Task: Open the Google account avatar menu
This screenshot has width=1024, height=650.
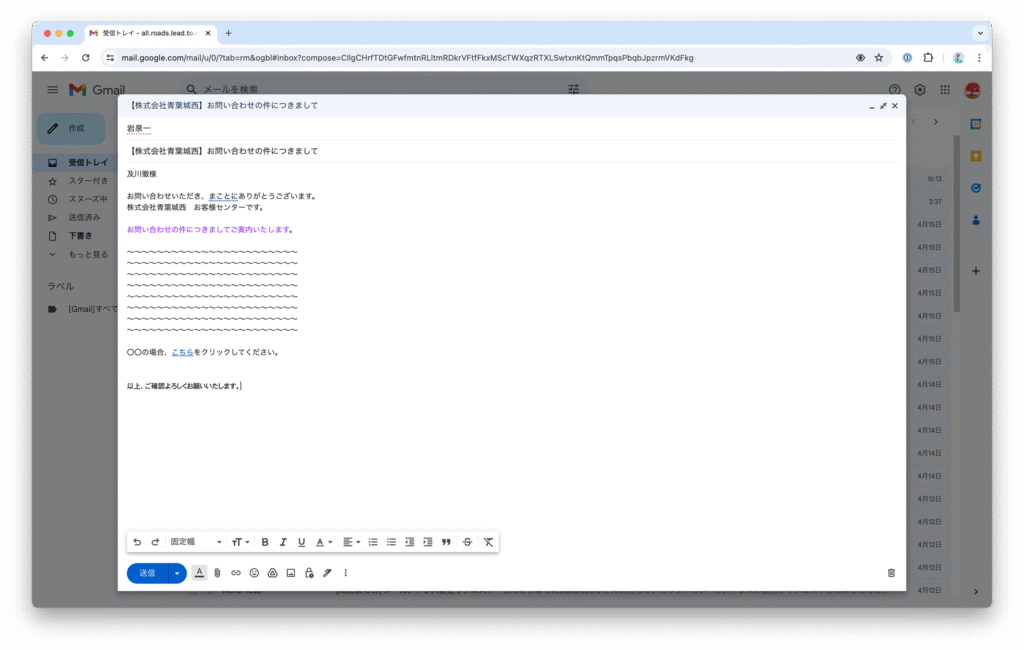Action: coord(972,89)
